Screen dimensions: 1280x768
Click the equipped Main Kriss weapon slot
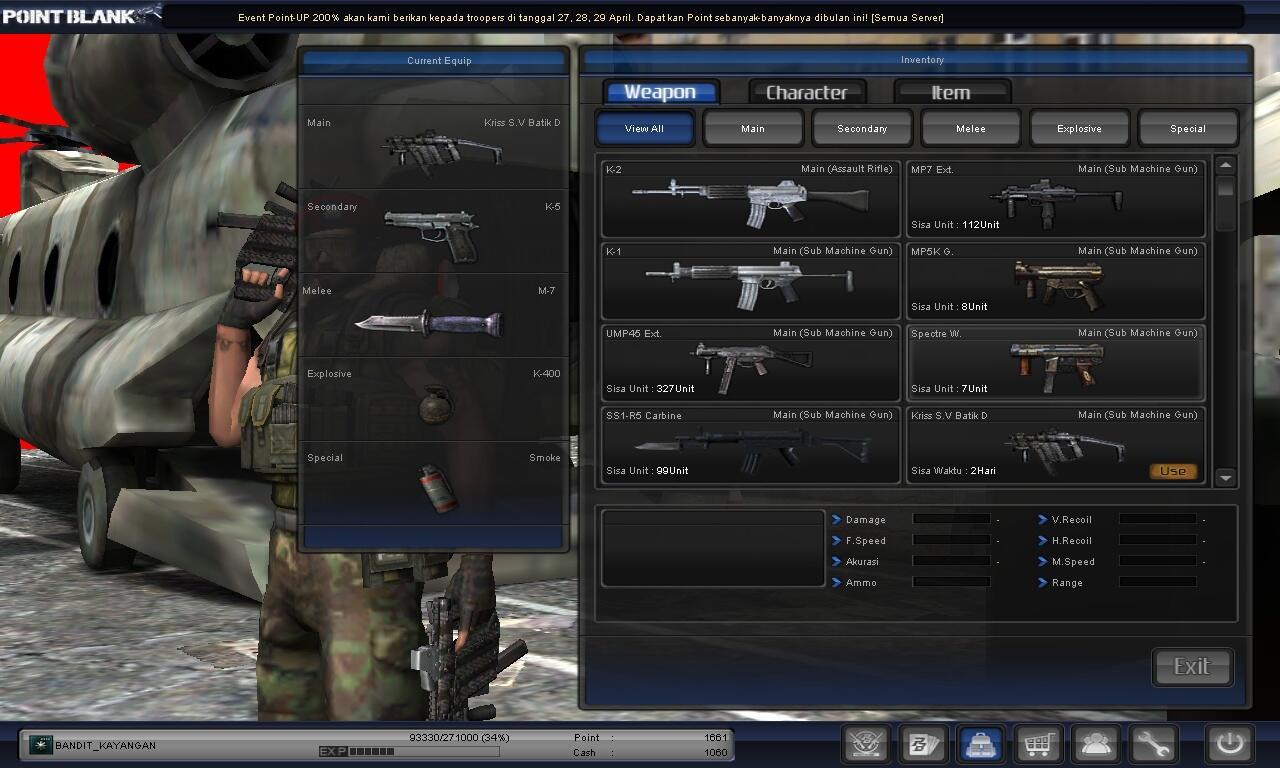pyautogui.click(x=434, y=148)
